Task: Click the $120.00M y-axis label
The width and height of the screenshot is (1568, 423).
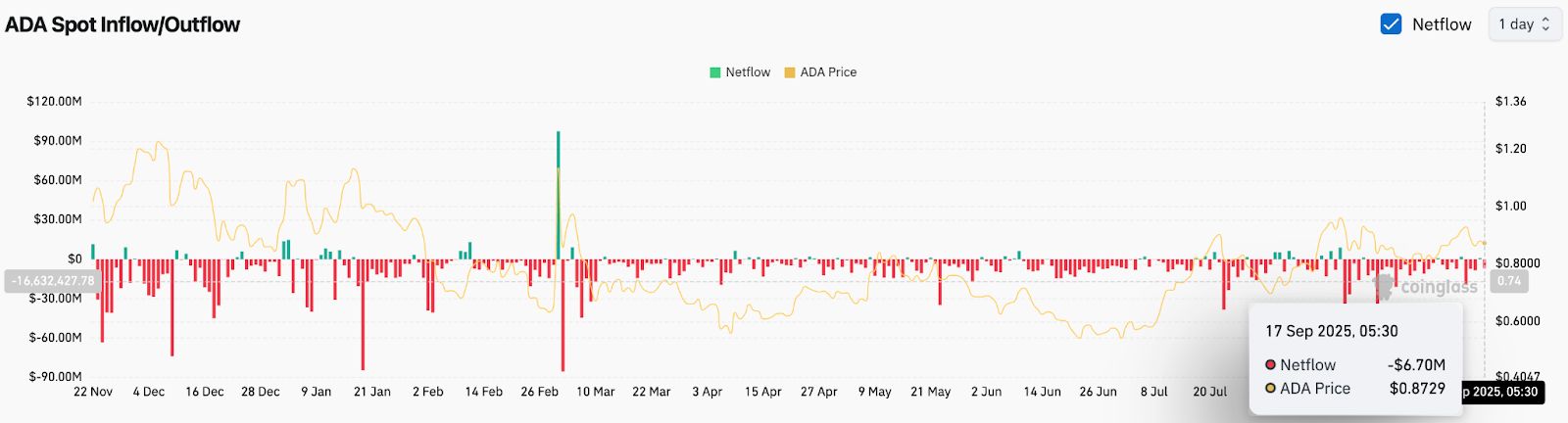Action: tap(54, 102)
